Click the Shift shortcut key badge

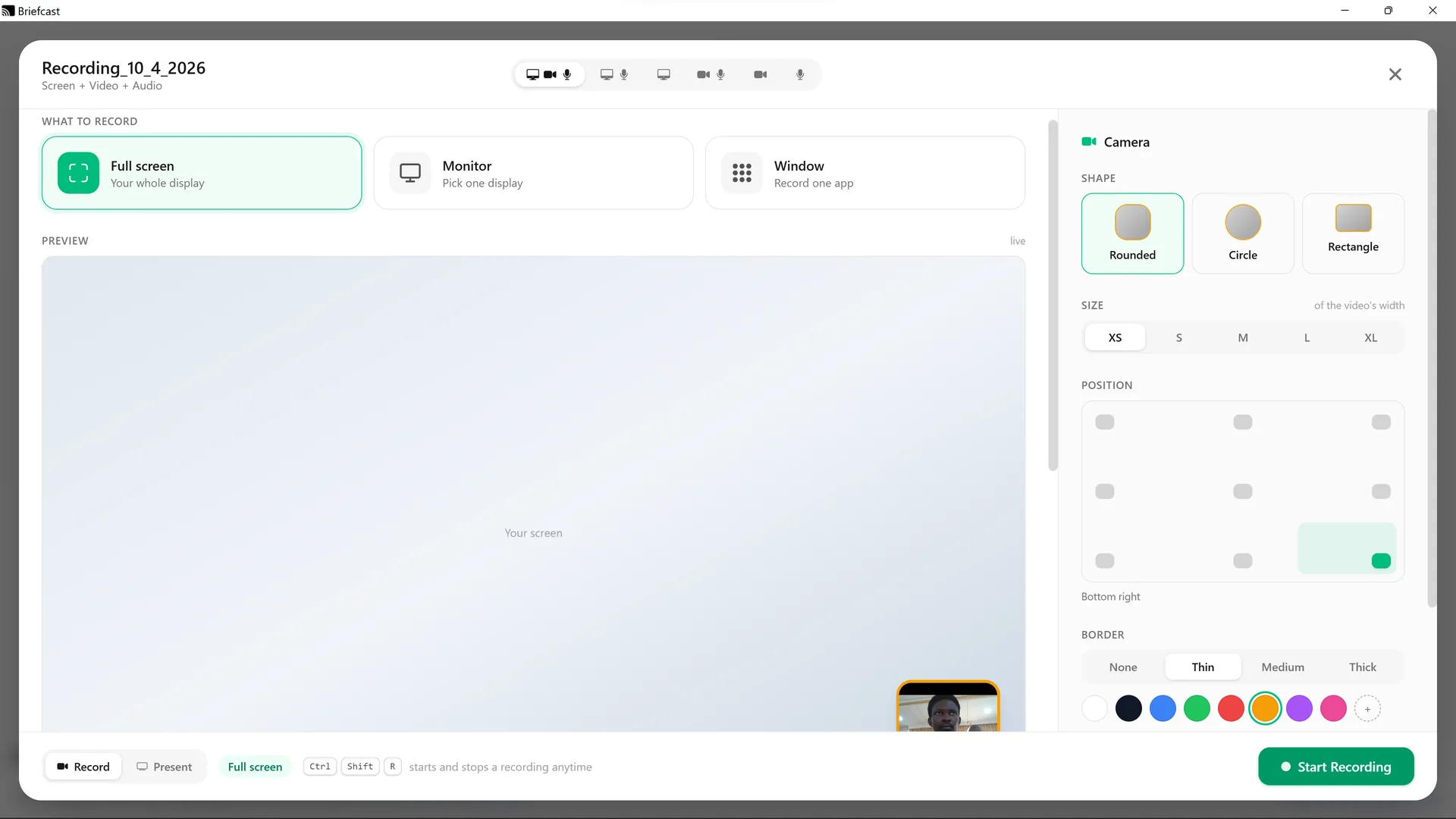360,767
